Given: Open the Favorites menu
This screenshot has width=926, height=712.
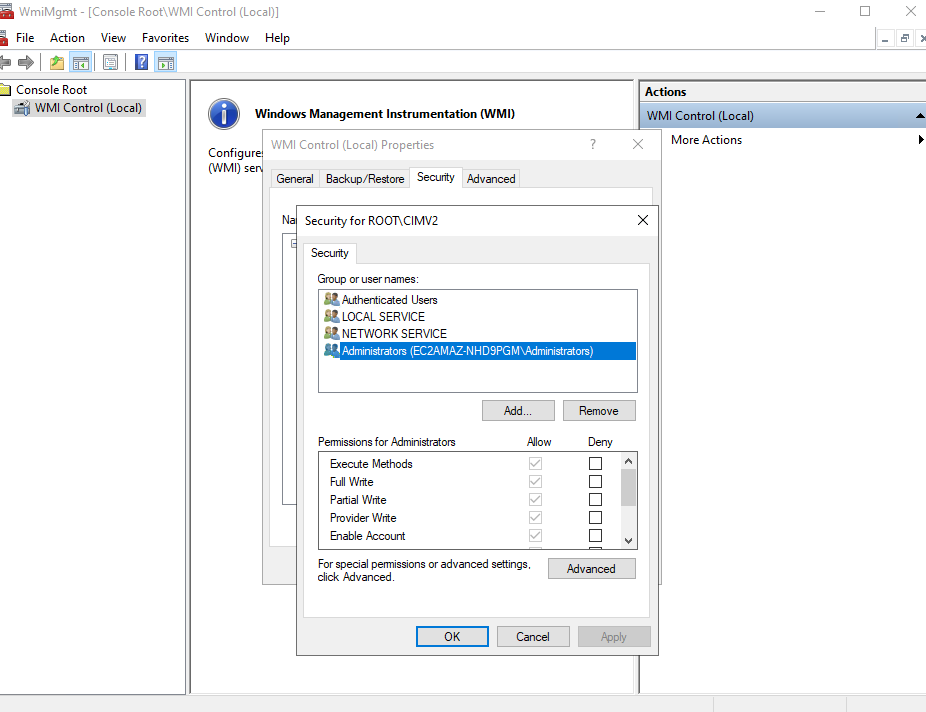Looking at the screenshot, I should pyautogui.click(x=165, y=38).
